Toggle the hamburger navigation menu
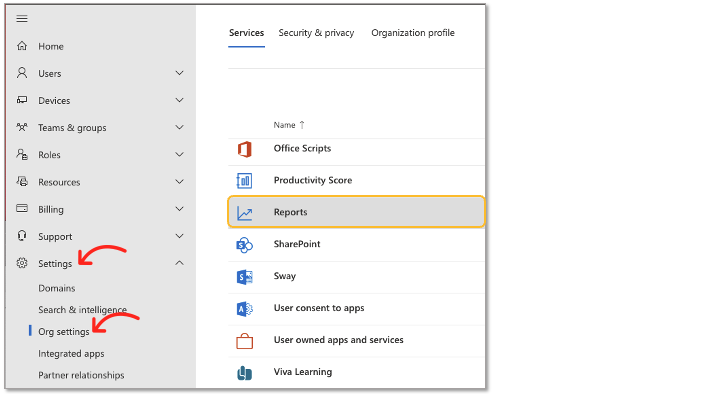706x394 pixels. (22, 18)
